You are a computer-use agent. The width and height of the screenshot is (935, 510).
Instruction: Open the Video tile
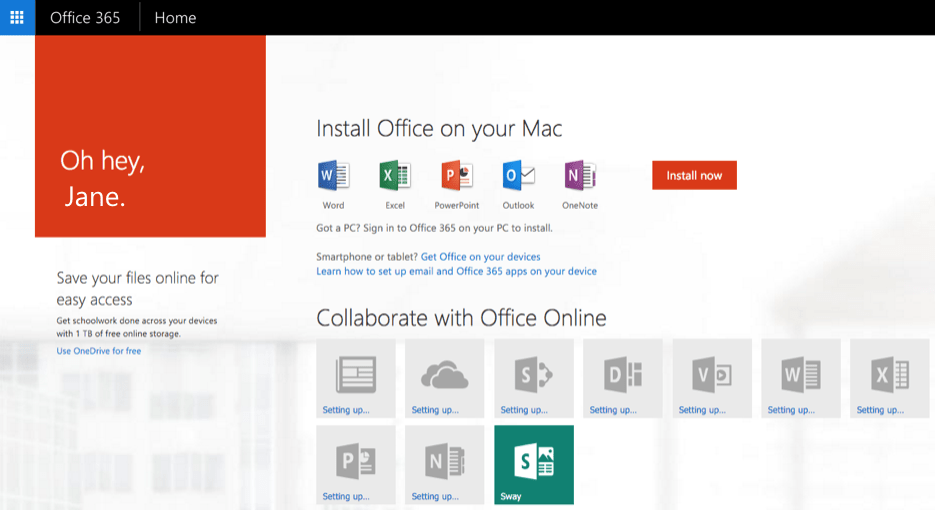712,378
